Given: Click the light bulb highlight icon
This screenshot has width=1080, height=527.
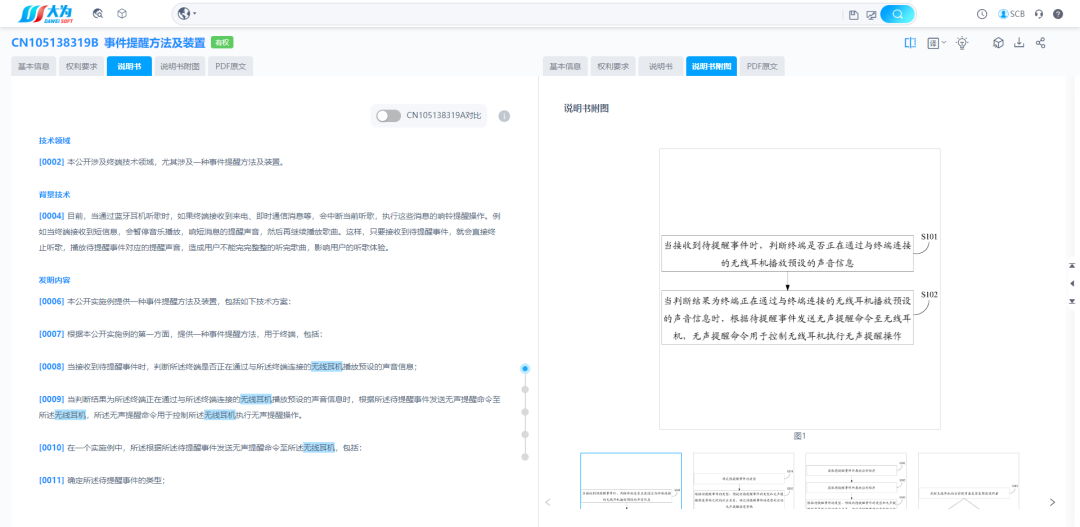Looking at the screenshot, I should [x=962, y=43].
